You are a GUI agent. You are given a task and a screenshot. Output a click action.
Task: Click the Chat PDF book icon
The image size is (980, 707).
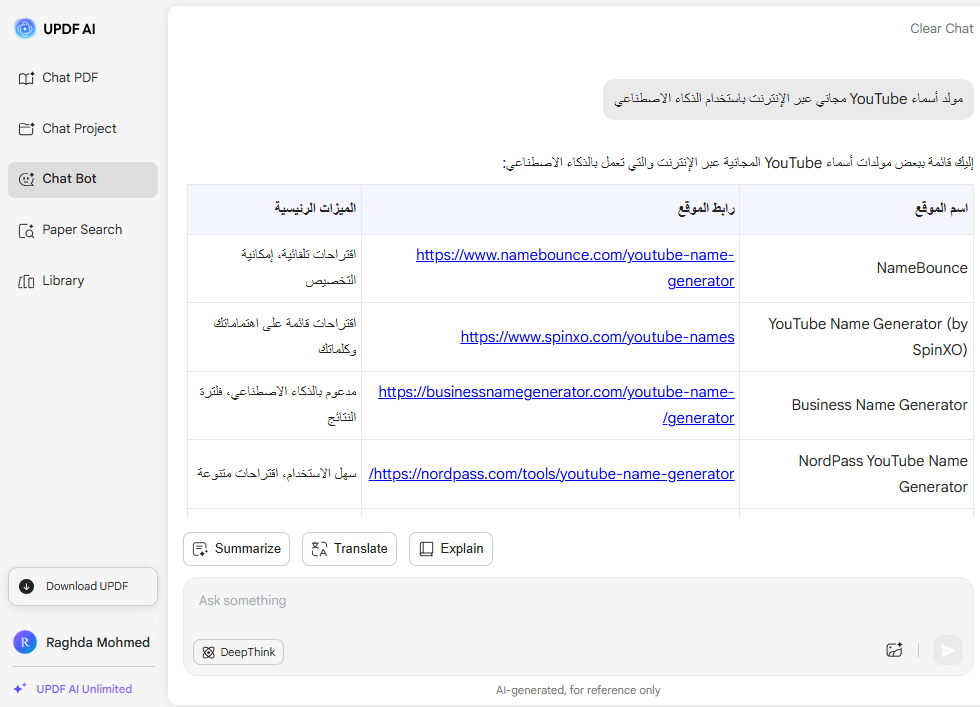tap(26, 78)
